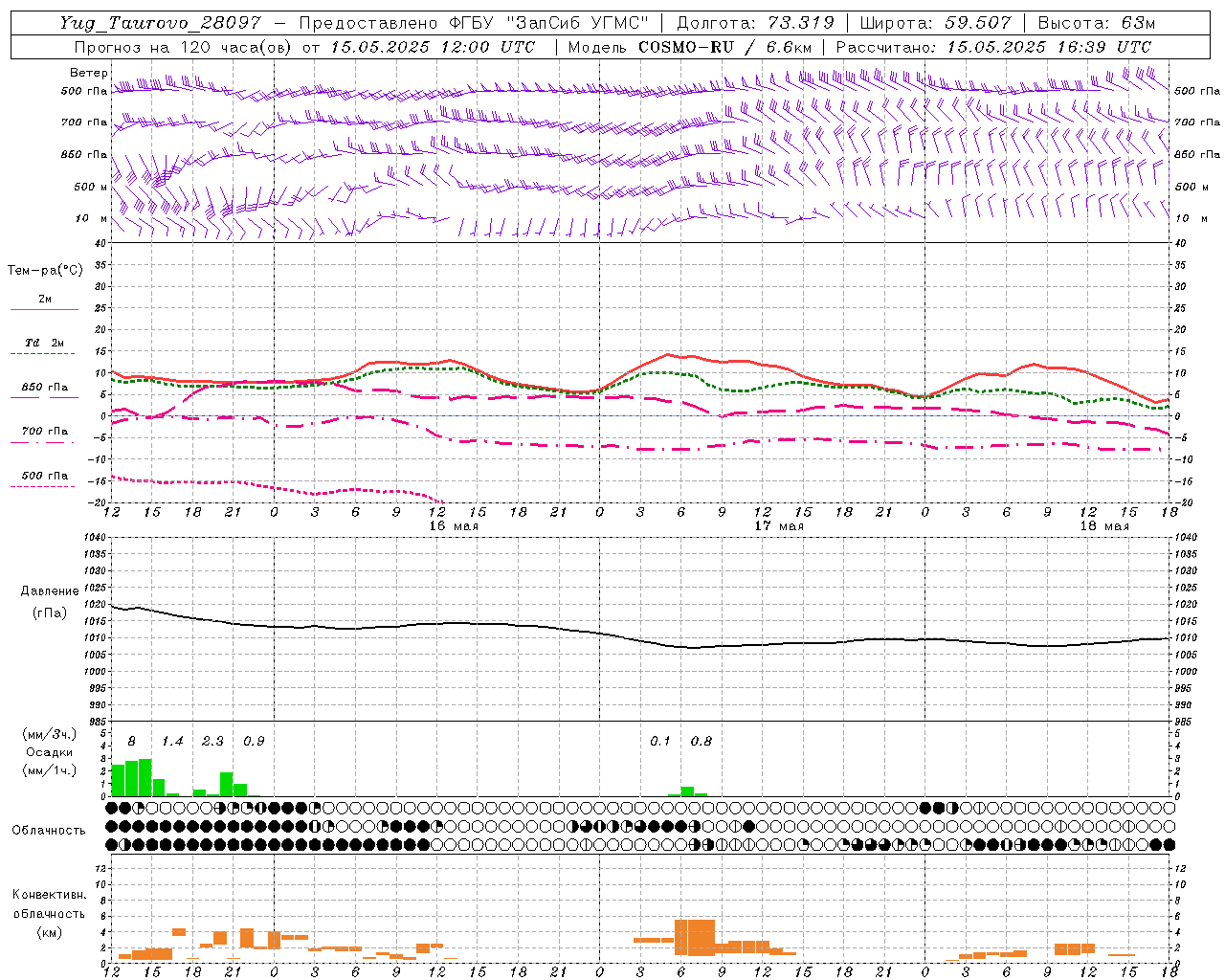Image resolution: width=1225 pixels, height=980 pixels.
Task: Select the 3-hour precipitation value "2.3"
Action: tap(212, 741)
